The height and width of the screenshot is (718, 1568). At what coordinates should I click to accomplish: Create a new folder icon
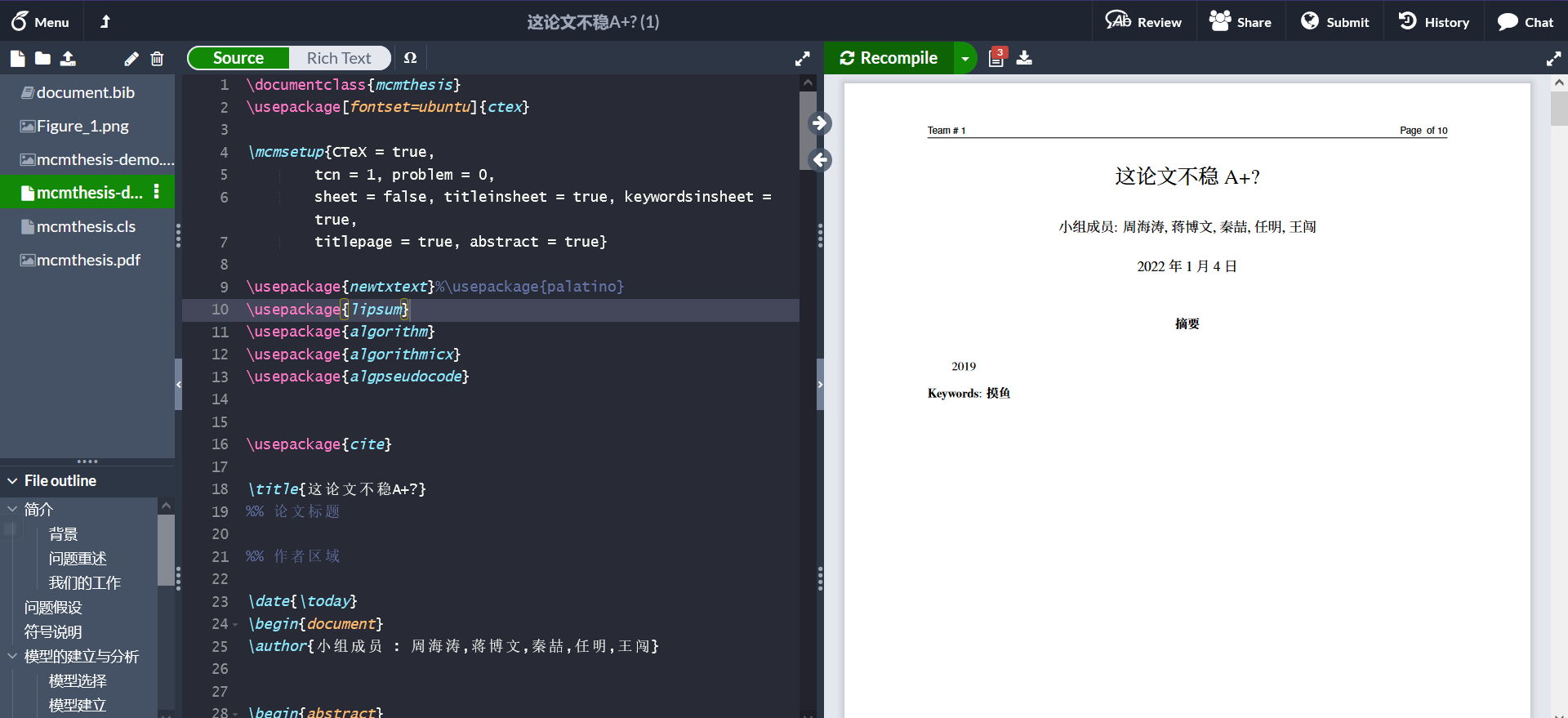click(42, 58)
